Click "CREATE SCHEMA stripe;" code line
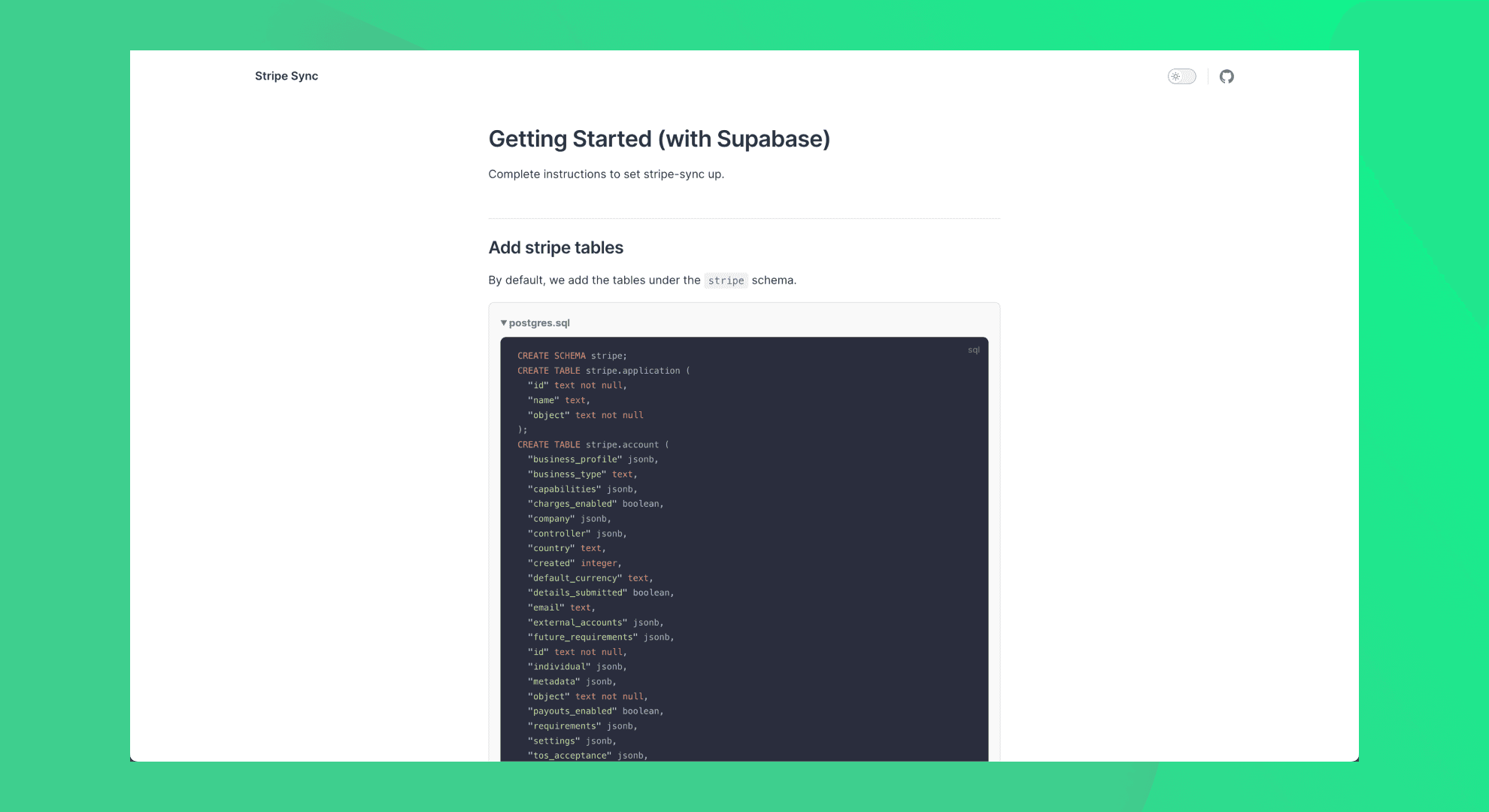1489x812 pixels. (572, 356)
